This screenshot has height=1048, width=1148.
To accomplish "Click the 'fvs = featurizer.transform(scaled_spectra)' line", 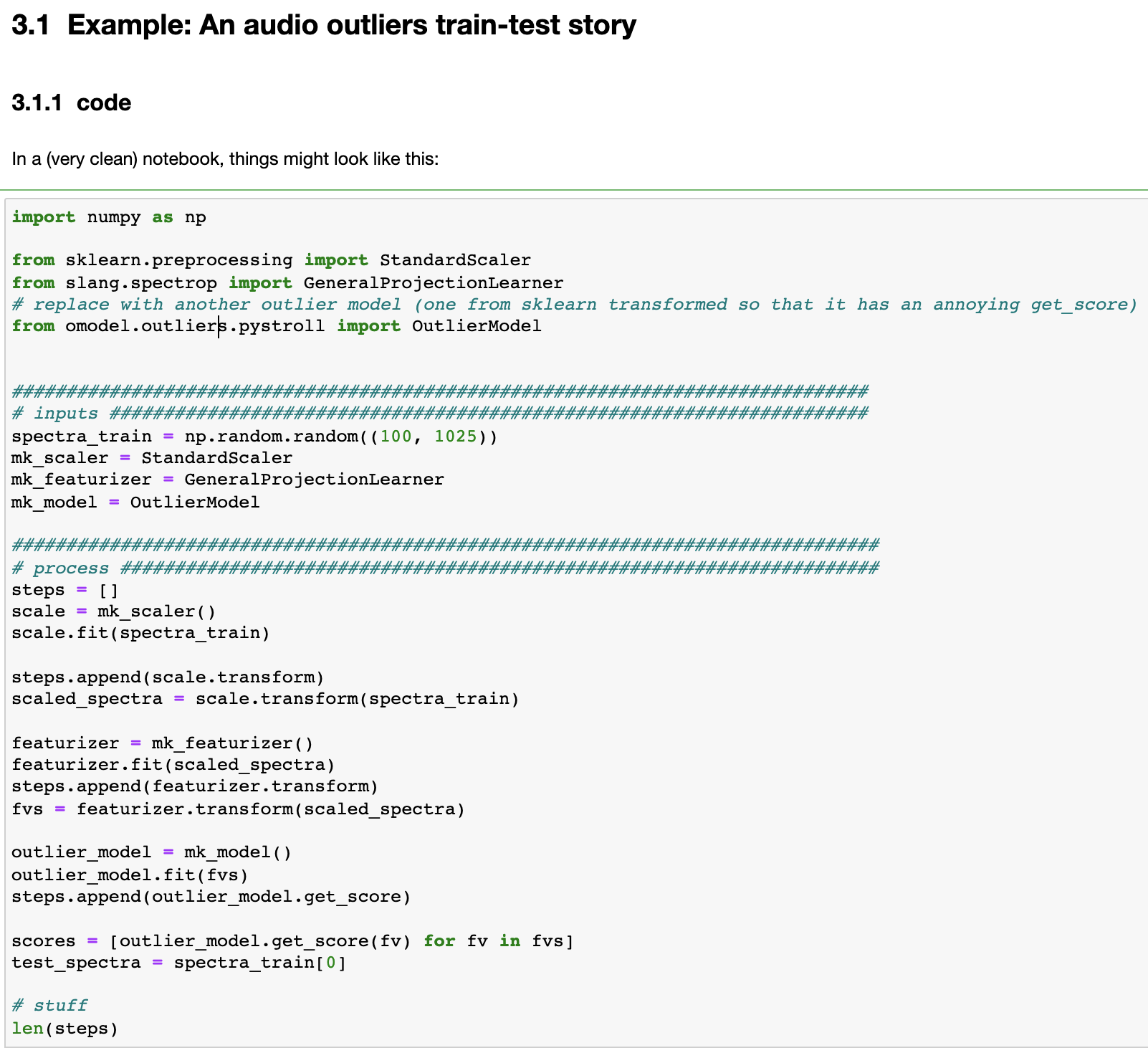I will [x=239, y=809].
